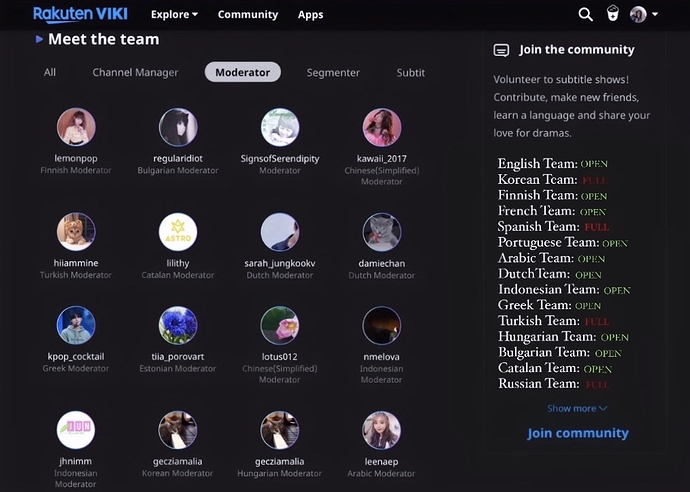The height and width of the screenshot is (492, 690).
Task: Click the damiechan username
Action: click(x=382, y=263)
